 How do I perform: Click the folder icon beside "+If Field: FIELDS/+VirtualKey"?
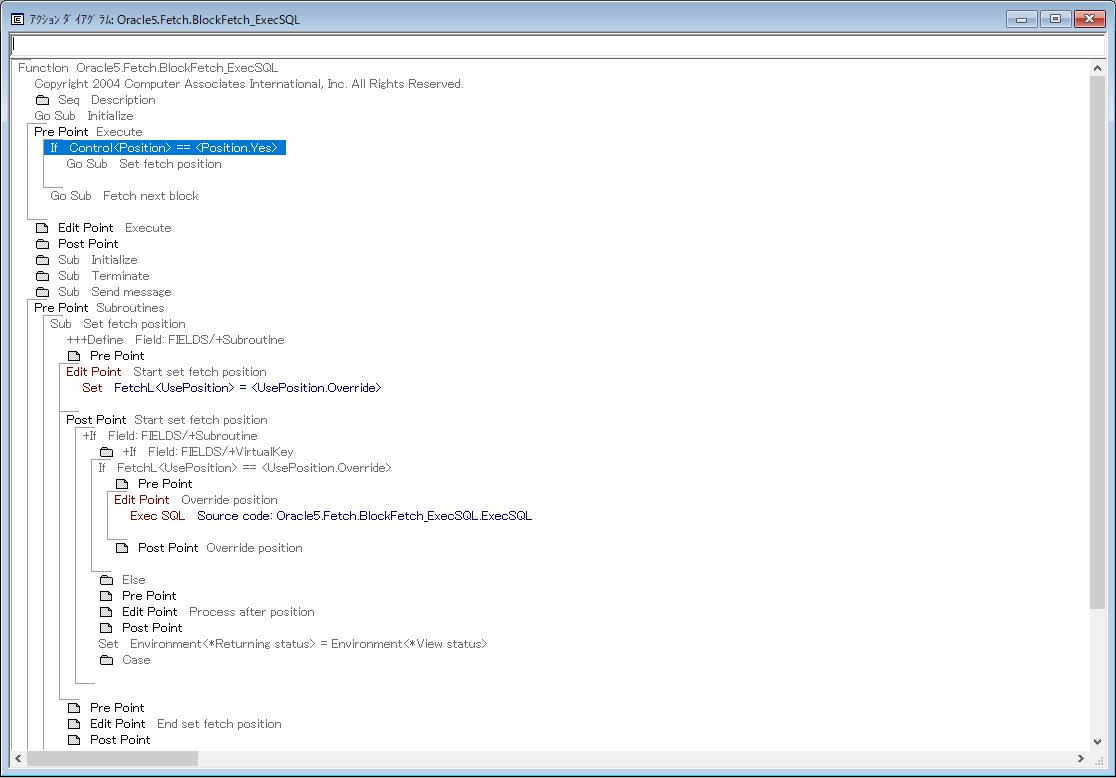[107, 451]
